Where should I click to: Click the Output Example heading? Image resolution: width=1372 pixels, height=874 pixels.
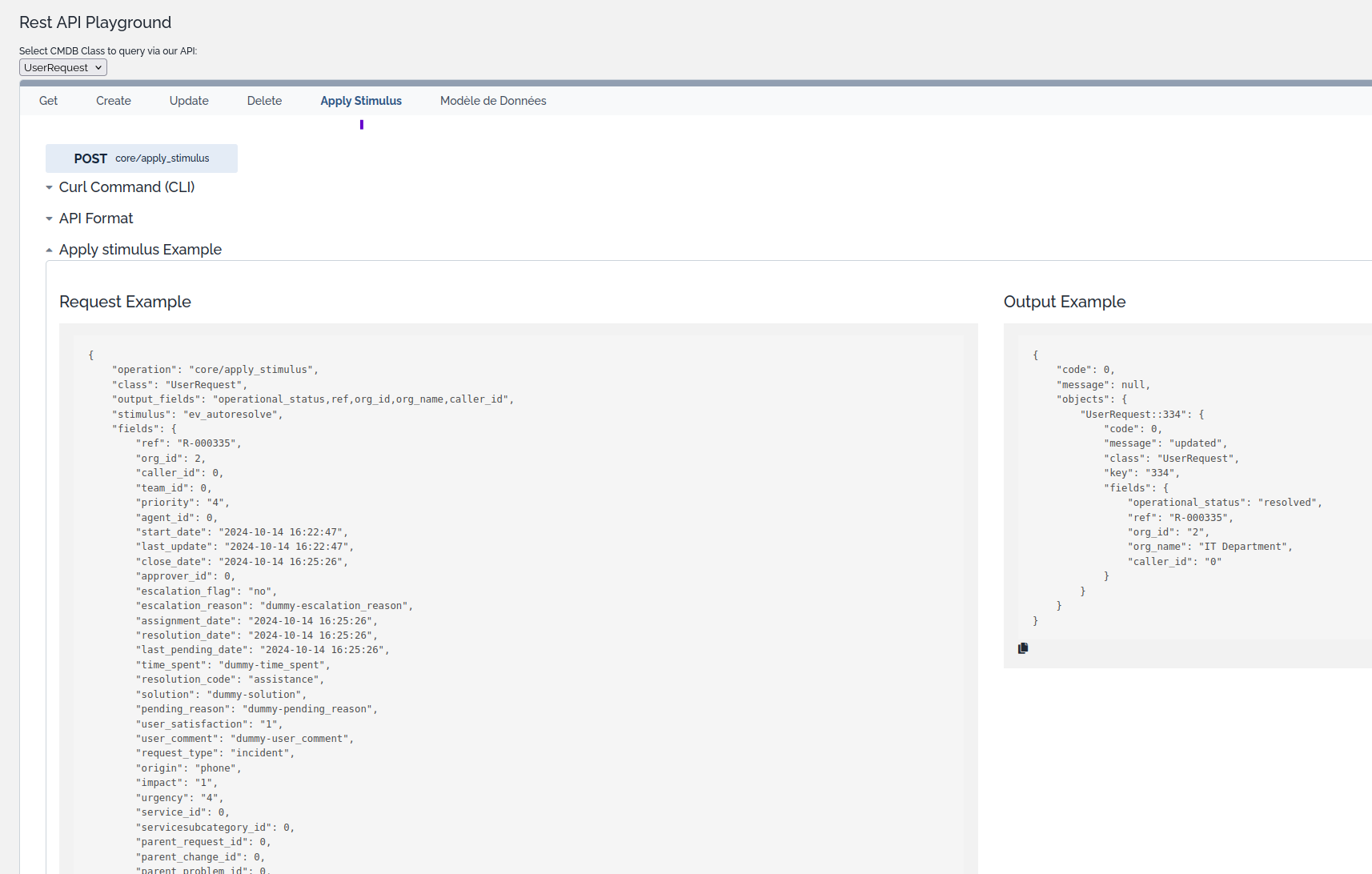(1064, 302)
